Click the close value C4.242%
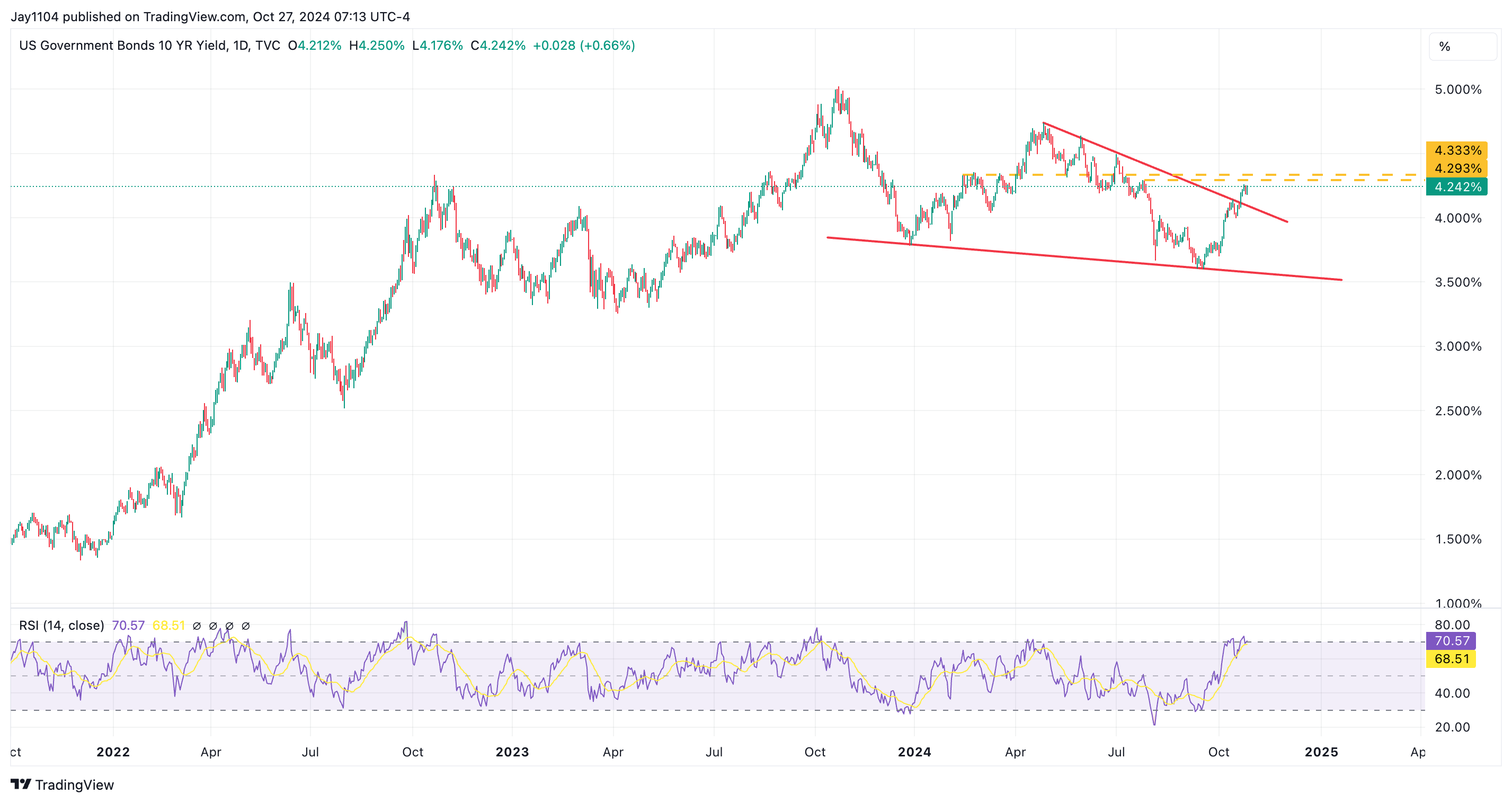1512x803 pixels. tap(499, 45)
